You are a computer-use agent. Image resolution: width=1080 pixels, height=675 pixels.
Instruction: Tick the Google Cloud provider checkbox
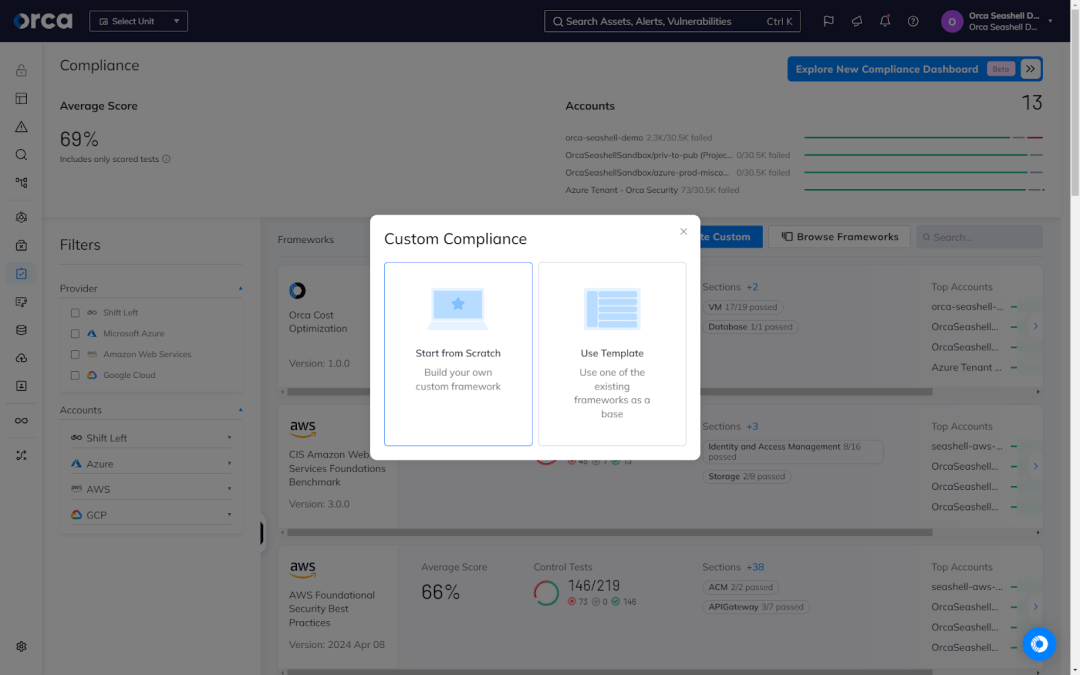[x=75, y=375]
